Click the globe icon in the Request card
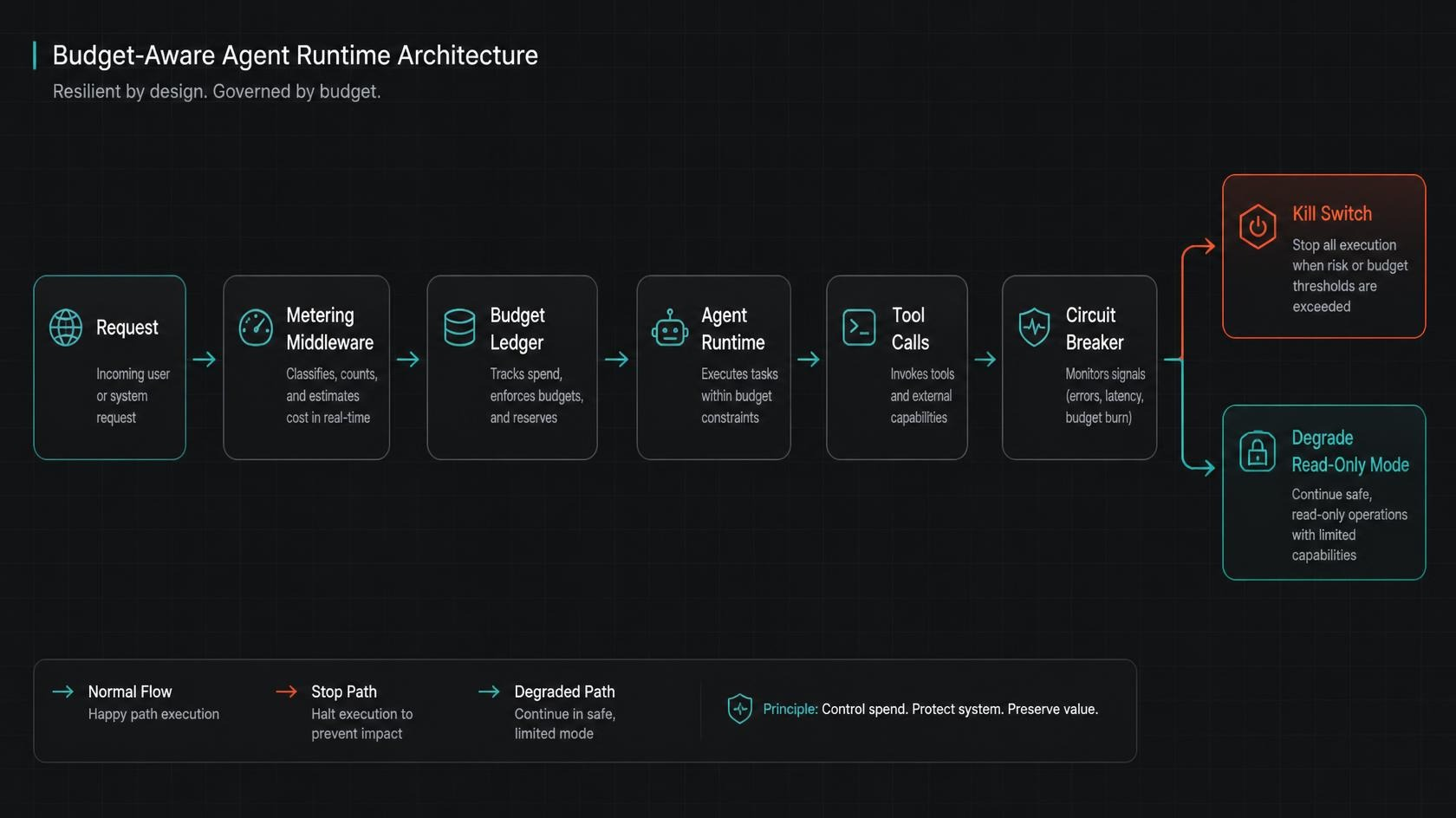 66,328
